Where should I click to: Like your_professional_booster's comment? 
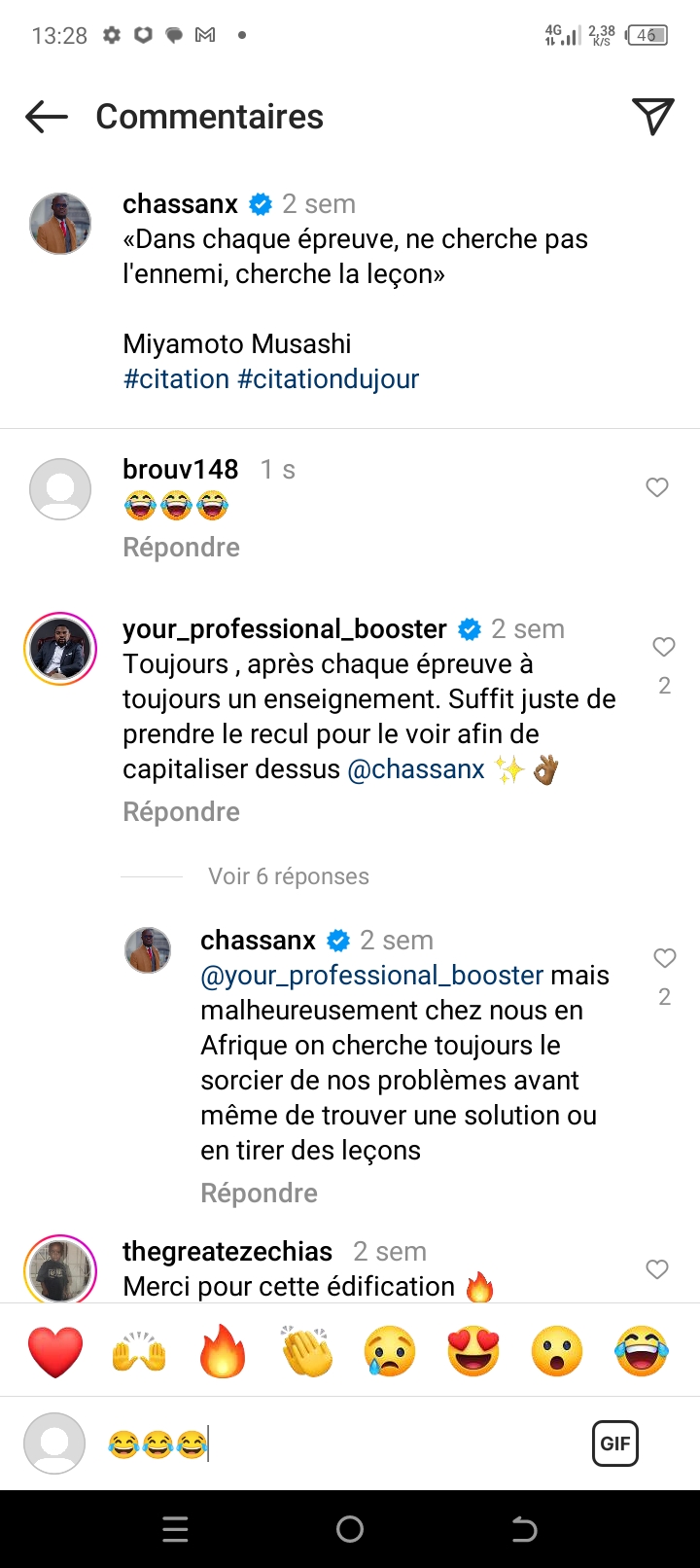[664, 647]
